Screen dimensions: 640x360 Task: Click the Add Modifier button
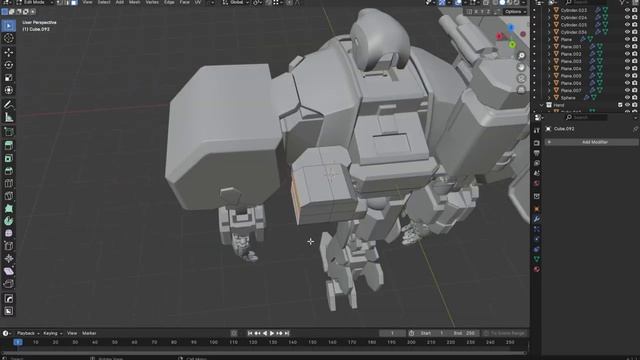[592, 142]
